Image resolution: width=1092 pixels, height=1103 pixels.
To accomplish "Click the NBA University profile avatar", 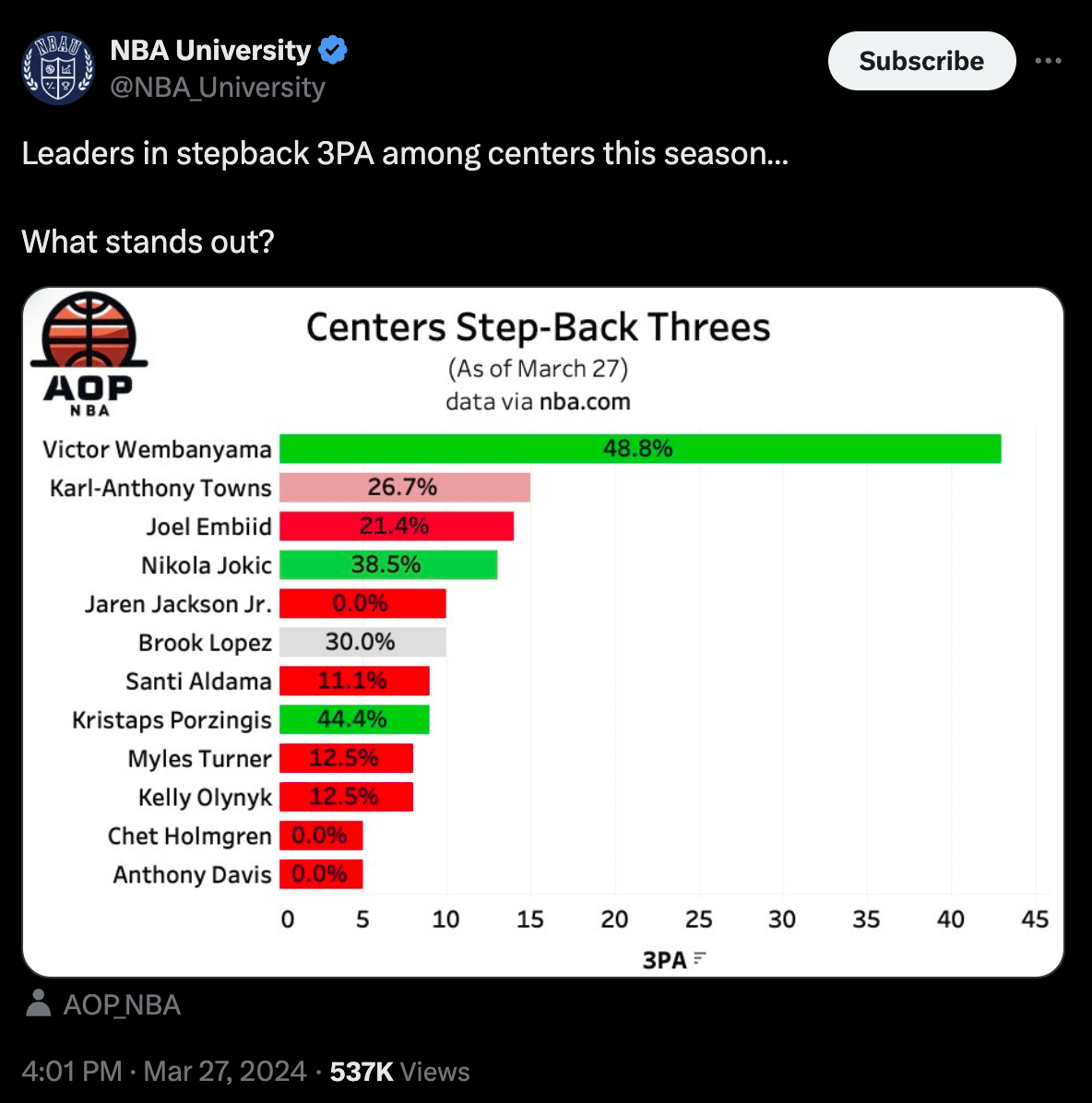I will click(x=58, y=68).
